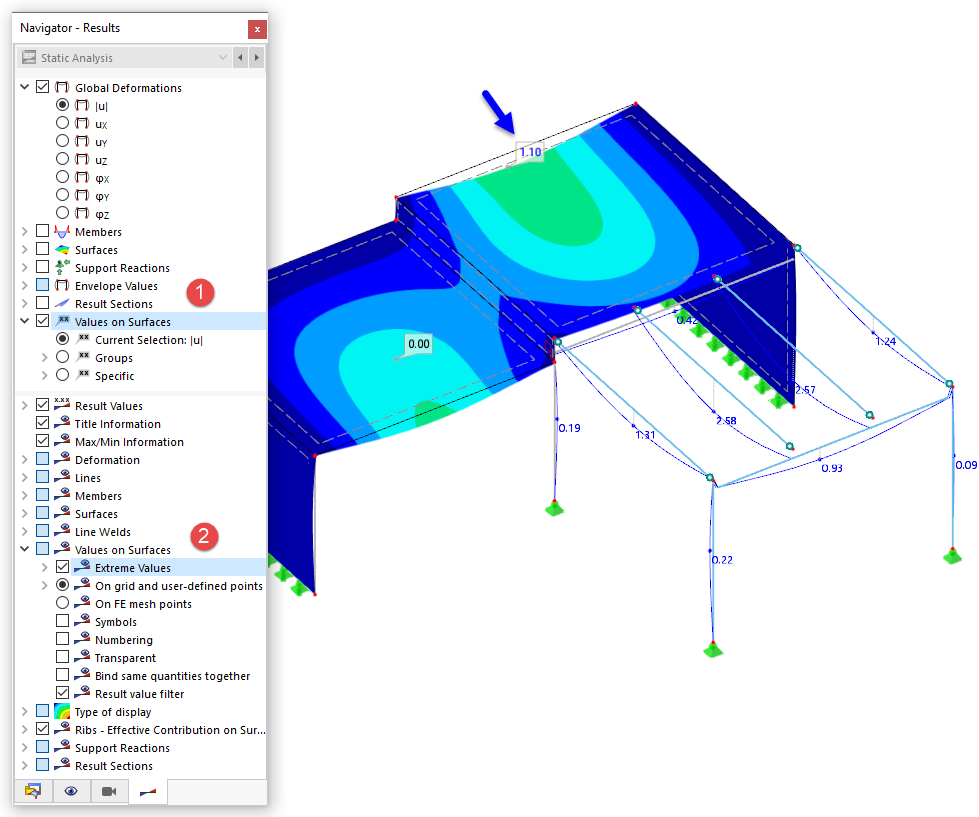979x817 pixels.
Task: Click the Envelope Values icon
Action: pos(62,286)
